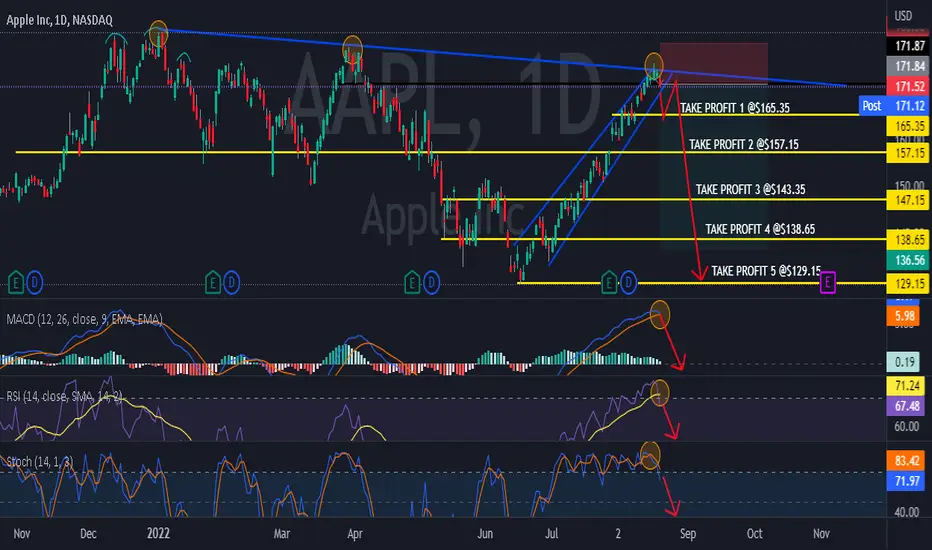Click the 171.84 gray price tag
The height and width of the screenshot is (550, 932).
coord(909,66)
